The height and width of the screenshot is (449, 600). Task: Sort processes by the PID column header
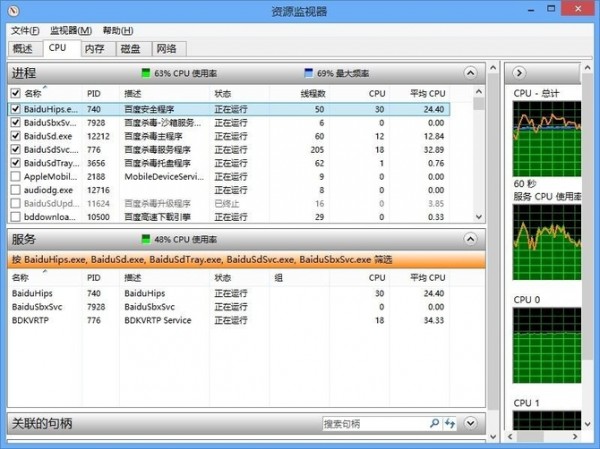(x=94, y=93)
